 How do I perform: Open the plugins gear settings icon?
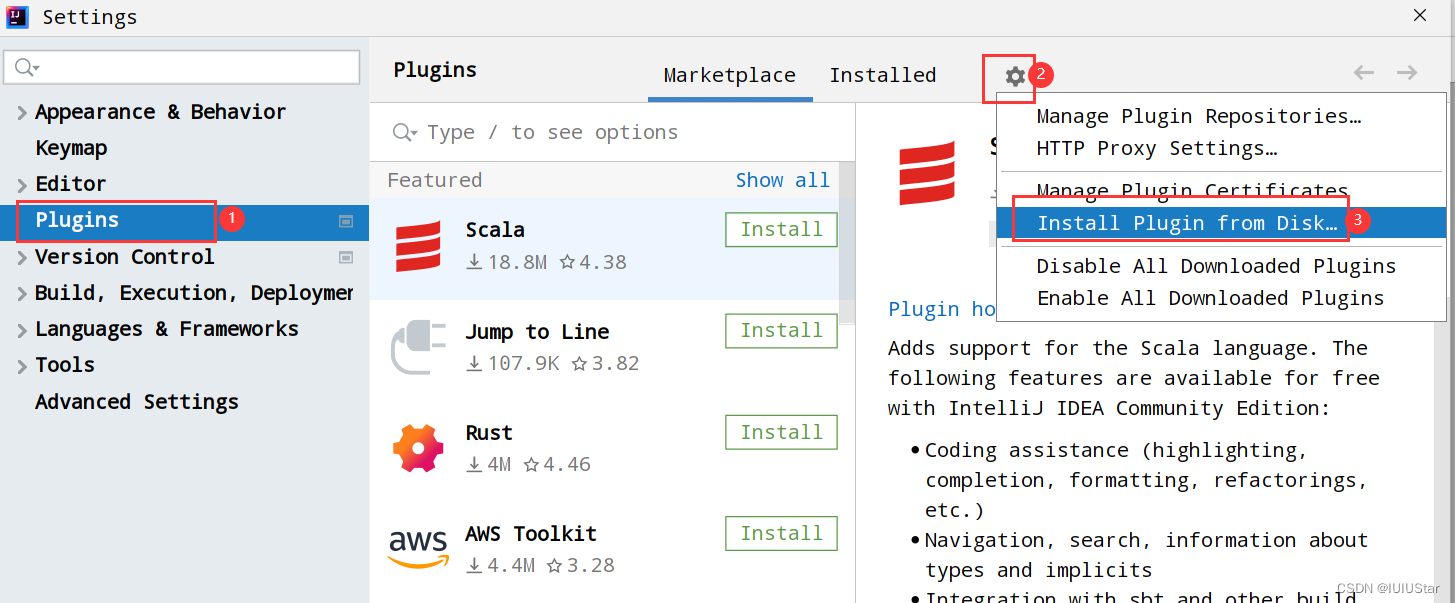[x=1015, y=76]
